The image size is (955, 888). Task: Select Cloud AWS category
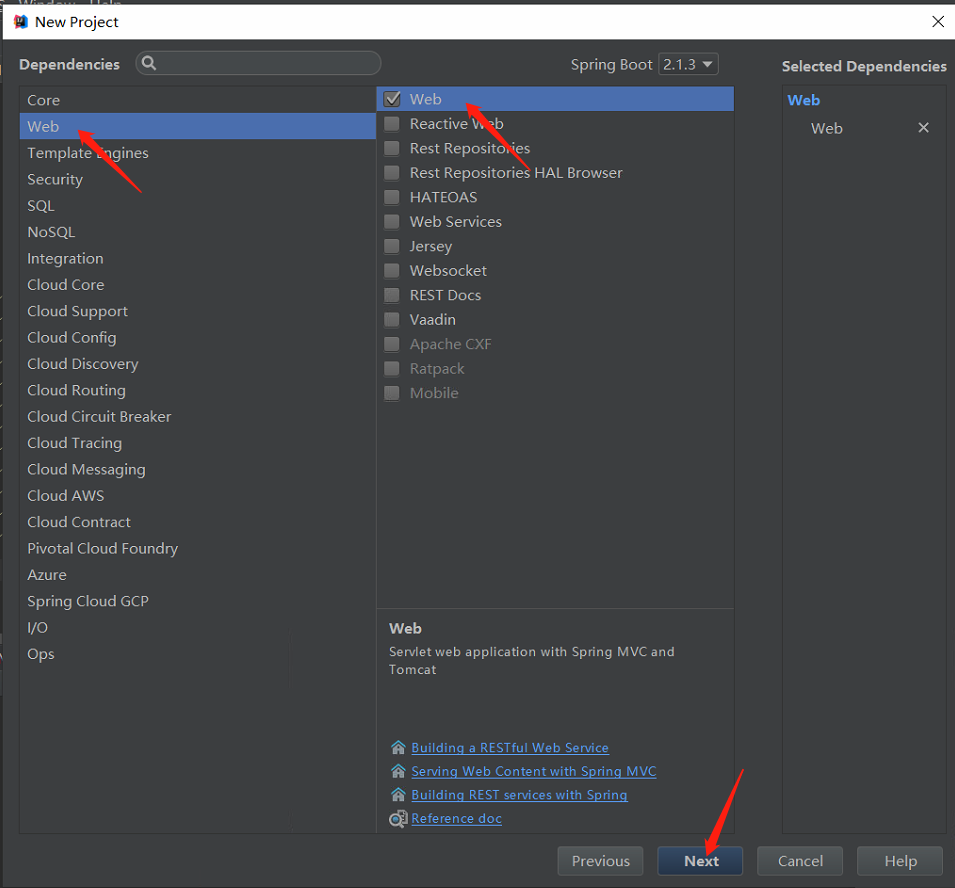[x=198, y=496]
